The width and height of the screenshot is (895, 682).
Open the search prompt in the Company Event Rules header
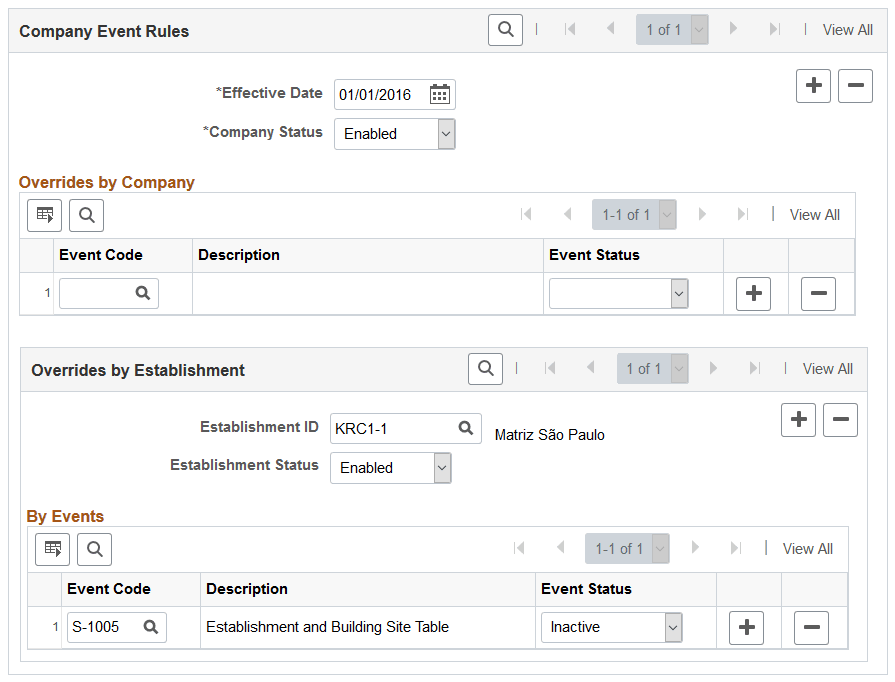(x=505, y=29)
